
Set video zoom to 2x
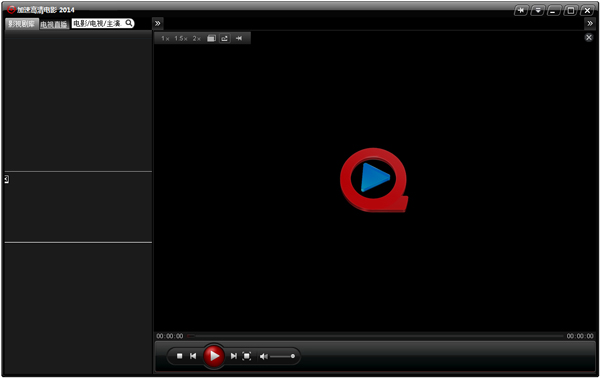[197, 39]
